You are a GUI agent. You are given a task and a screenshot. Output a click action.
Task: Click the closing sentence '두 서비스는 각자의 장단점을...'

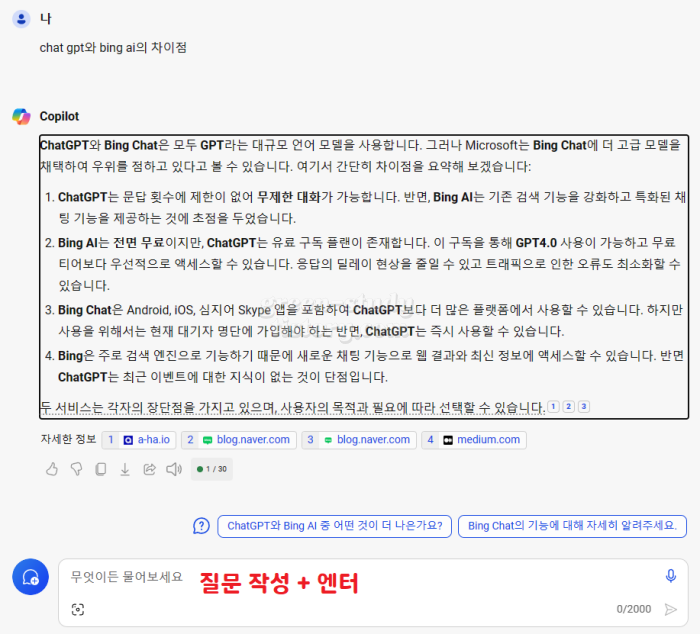[x=292, y=407]
